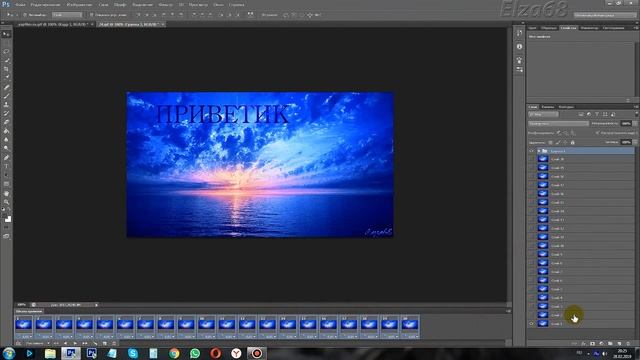Click lock transparent pixels icon in Layers
The width and height of the screenshot is (640, 360).
(x=550, y=142)
